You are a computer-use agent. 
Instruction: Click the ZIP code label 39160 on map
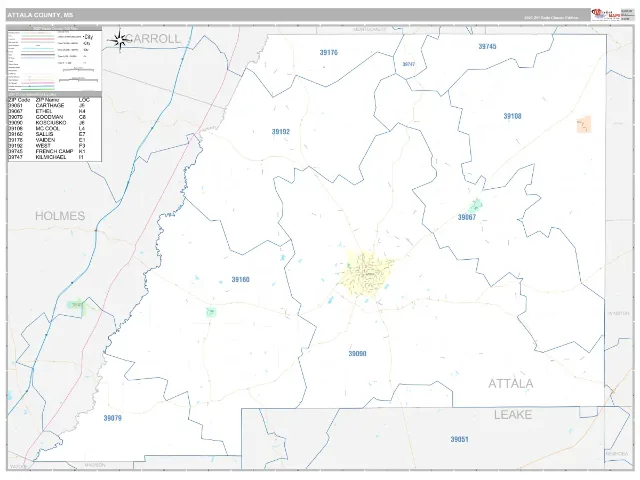click(240, 280)
